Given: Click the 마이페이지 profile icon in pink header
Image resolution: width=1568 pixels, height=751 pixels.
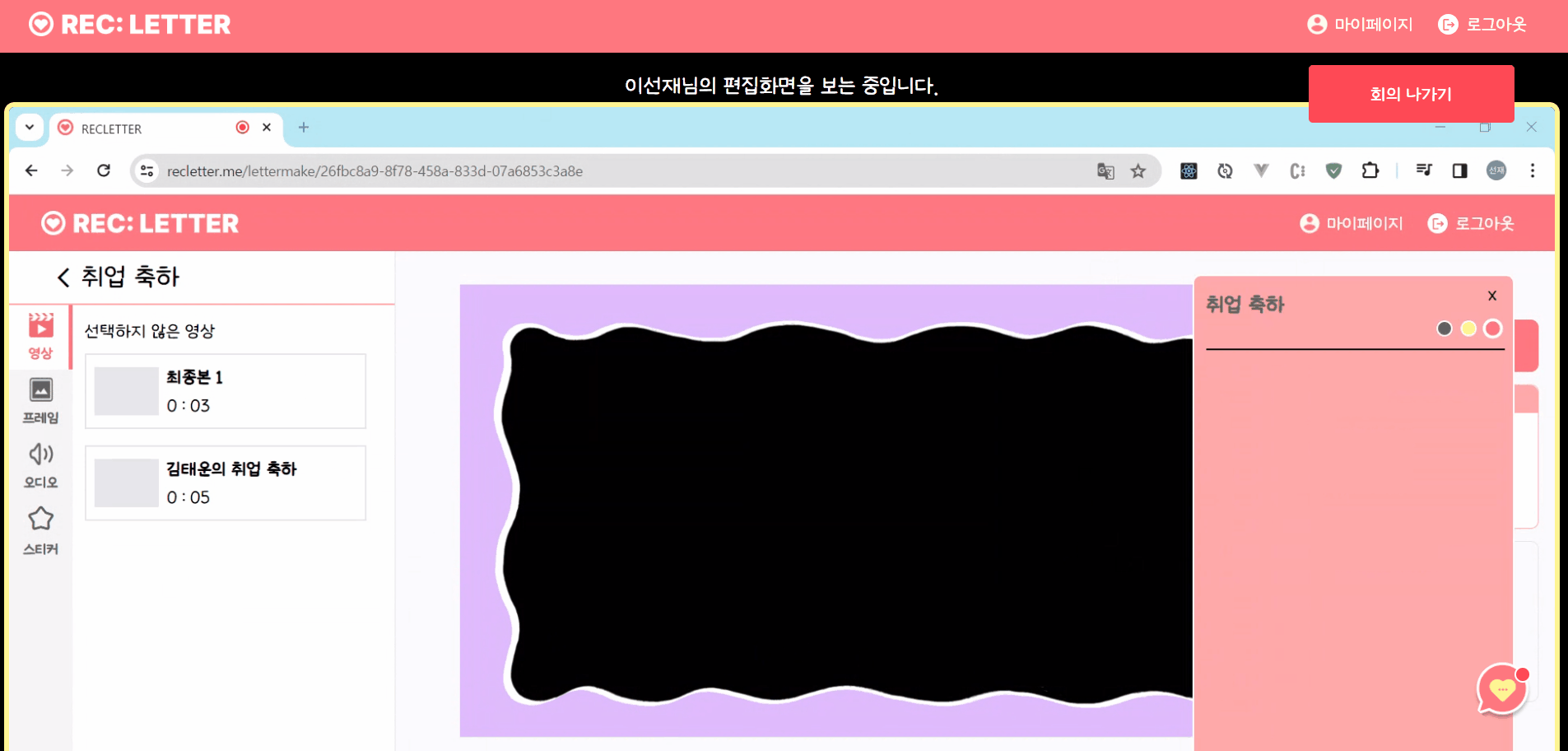Looking at the screenshot, I should pyautogui.click(x=1308, y=222).
